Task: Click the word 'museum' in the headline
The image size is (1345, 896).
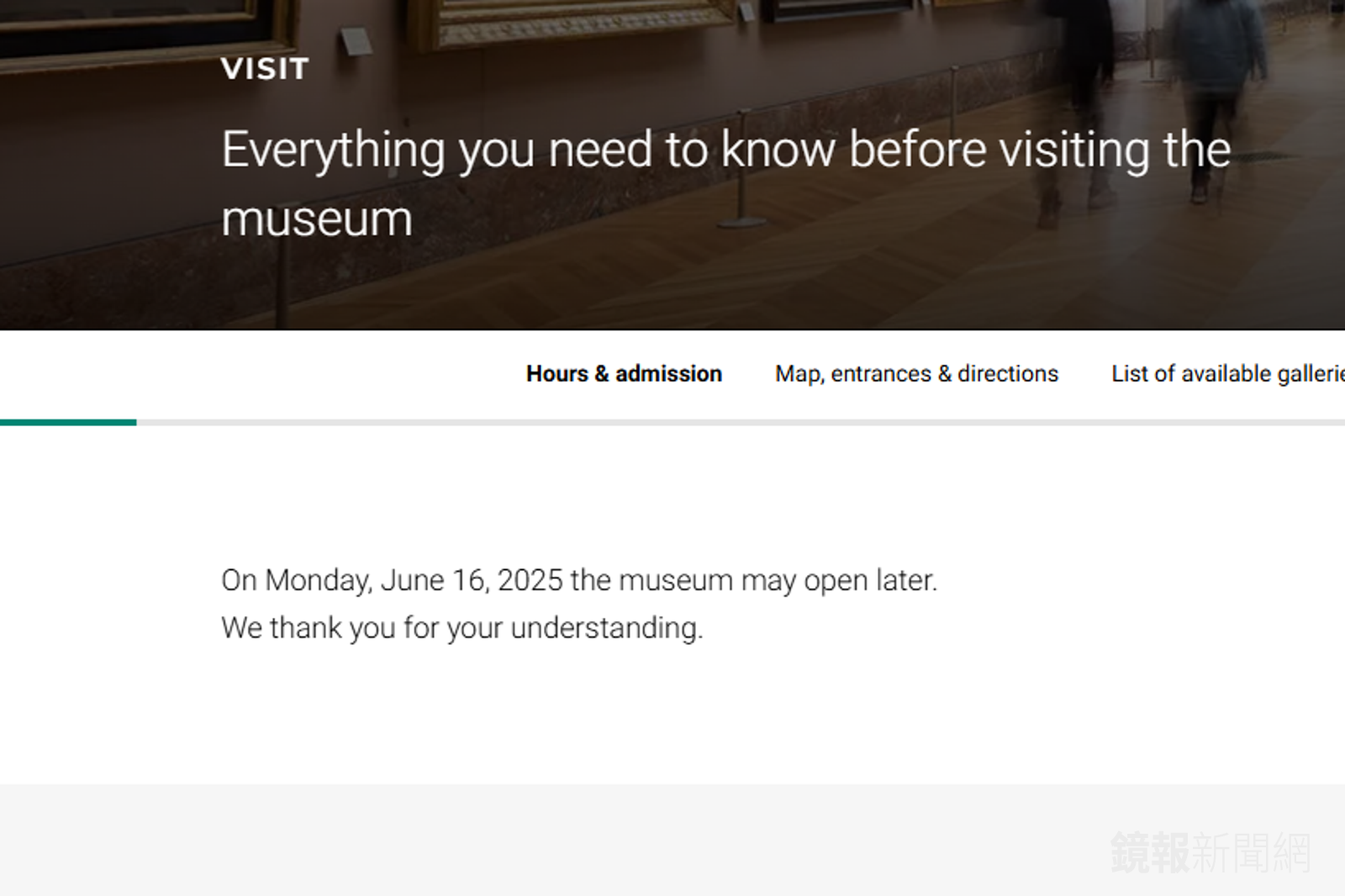Action: (317, 220)
